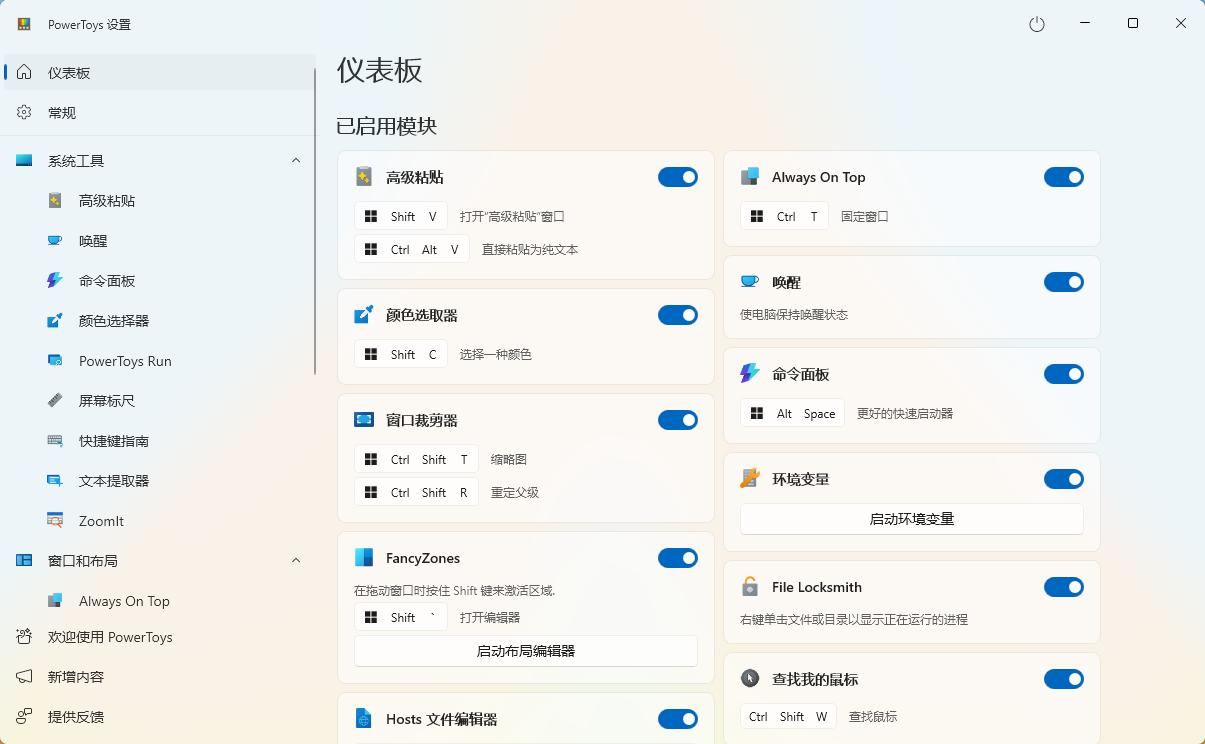The image size is (1205, 744).
Task: Turn off the 颜色选取器 toggle
Action: pyautogui.click(x=678, y=315)
